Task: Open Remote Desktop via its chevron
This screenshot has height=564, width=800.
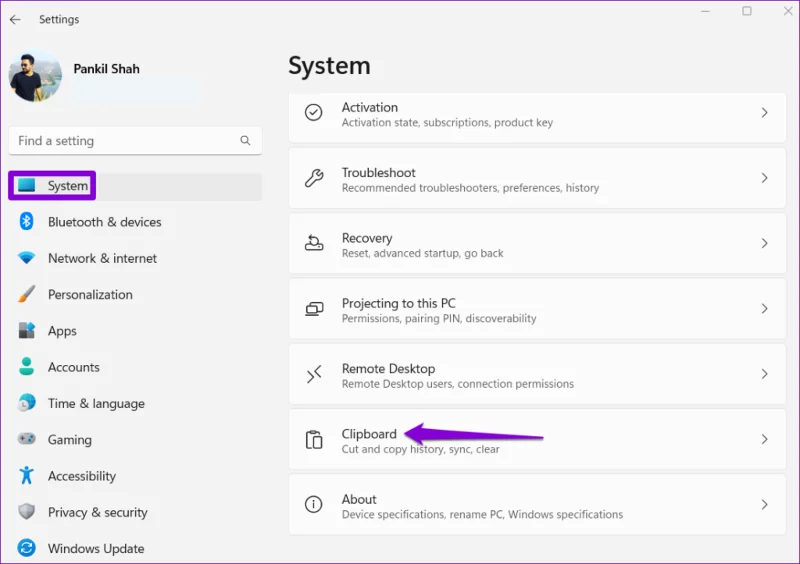Action: [x=764, y=374]
